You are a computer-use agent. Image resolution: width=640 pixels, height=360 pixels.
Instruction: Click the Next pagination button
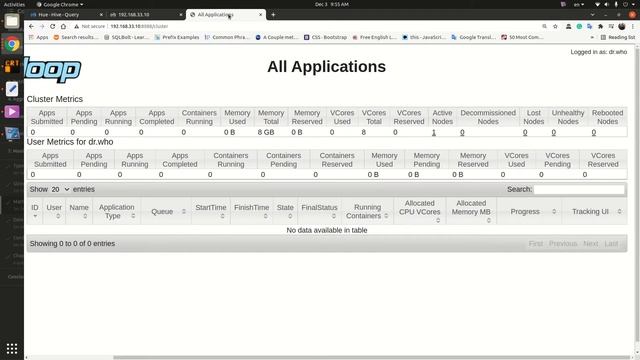coord(591,244)
